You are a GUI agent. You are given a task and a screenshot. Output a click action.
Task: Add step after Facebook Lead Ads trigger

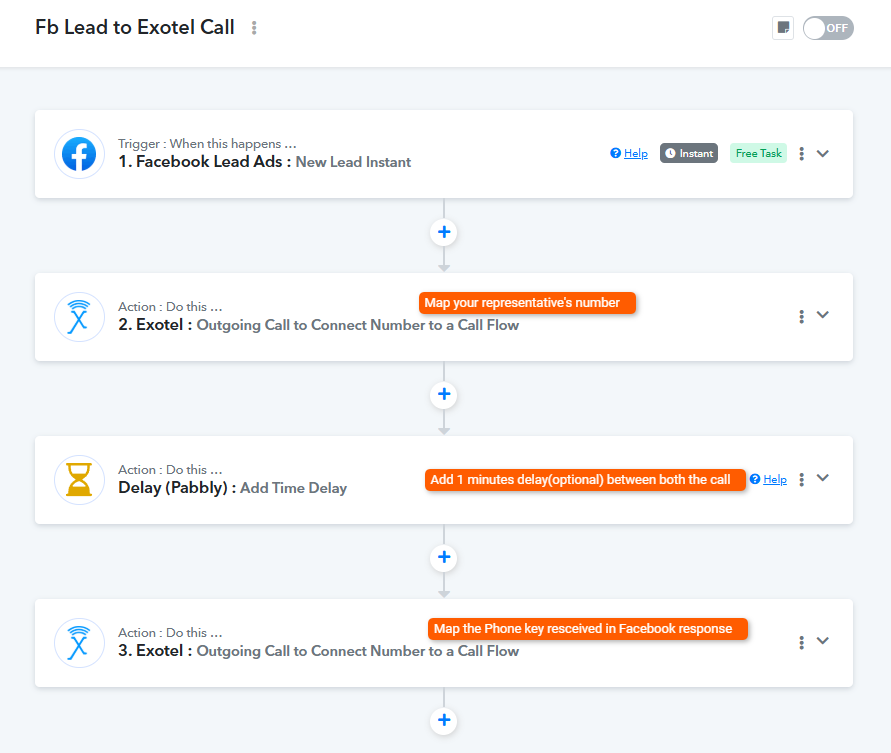(444, 232)
